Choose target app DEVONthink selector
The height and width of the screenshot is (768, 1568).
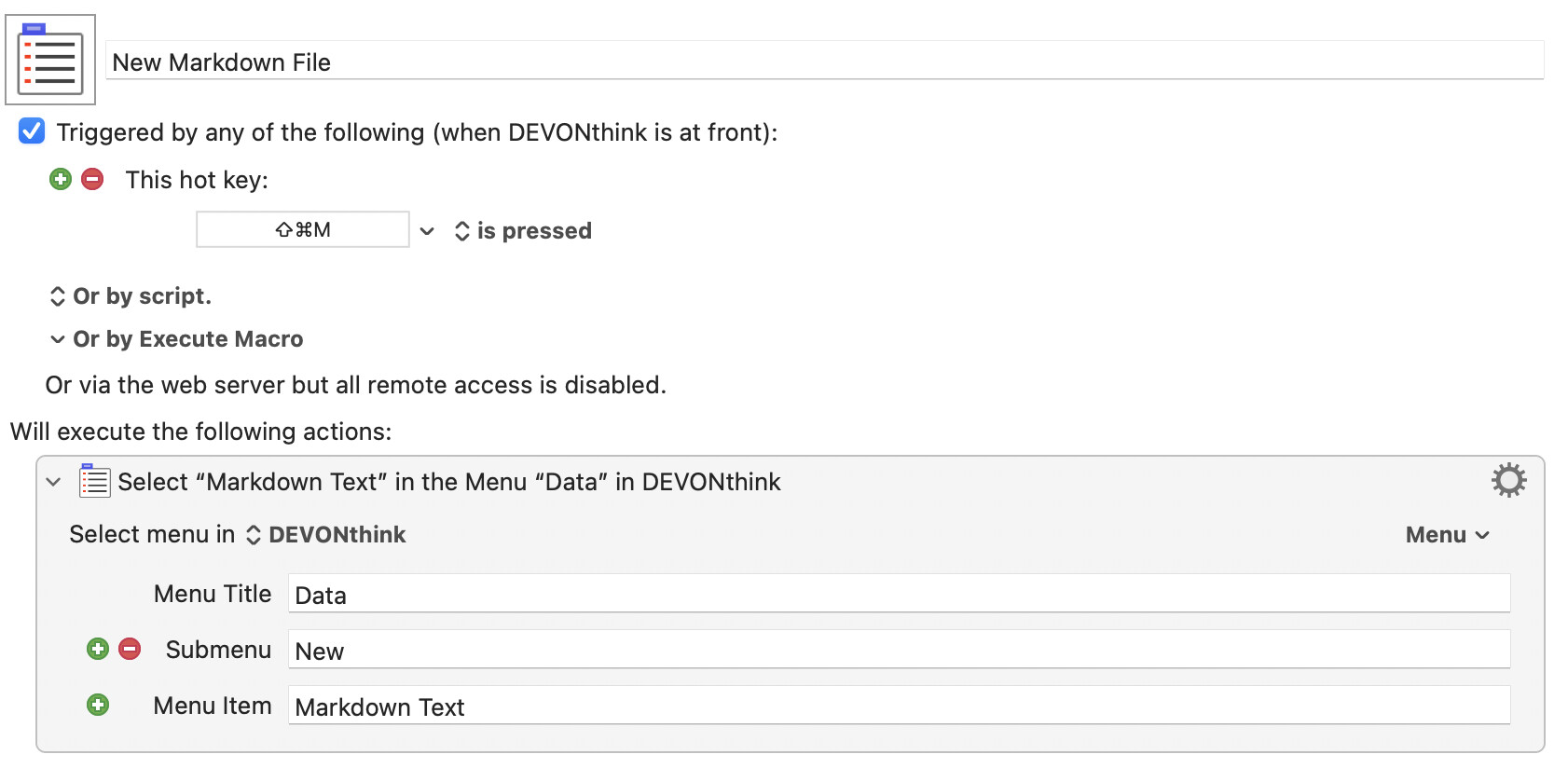coord(326,535)
